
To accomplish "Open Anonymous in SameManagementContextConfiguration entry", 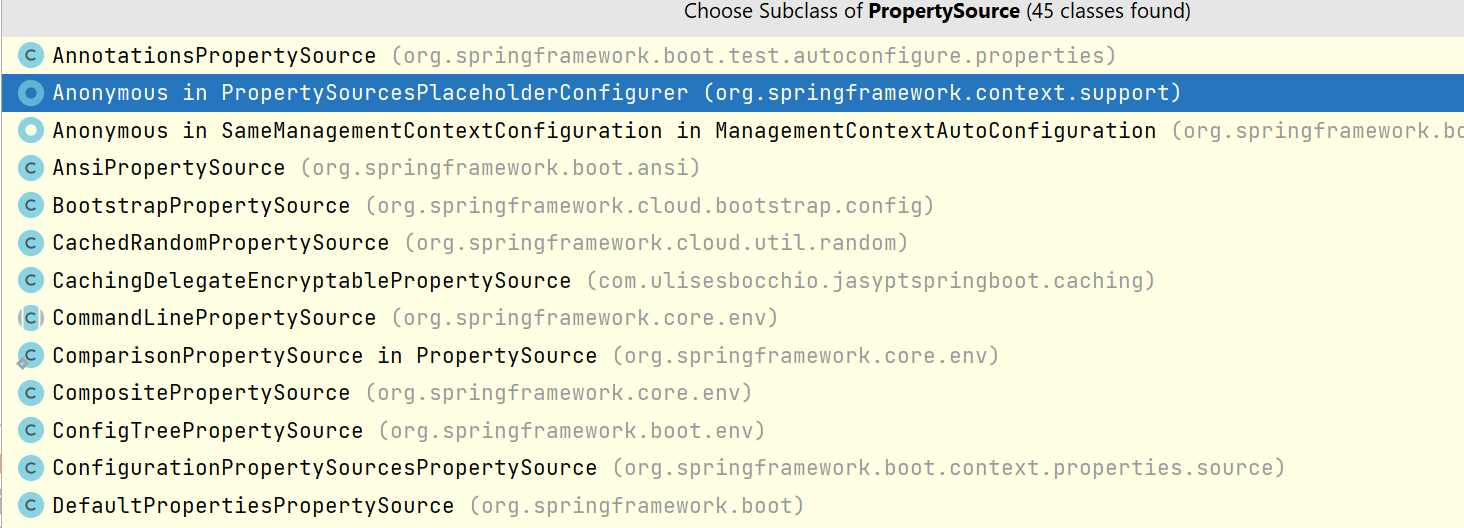I will 604,131.
